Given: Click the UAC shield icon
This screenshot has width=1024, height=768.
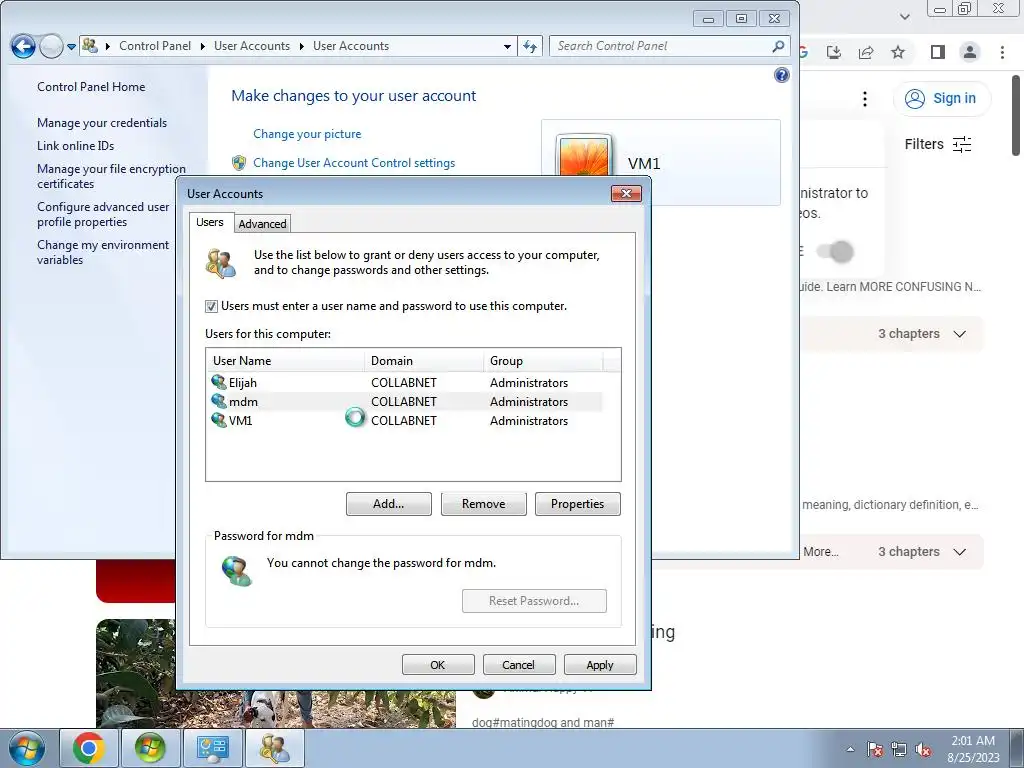Looking at the screenshot, I should point(239,163).
